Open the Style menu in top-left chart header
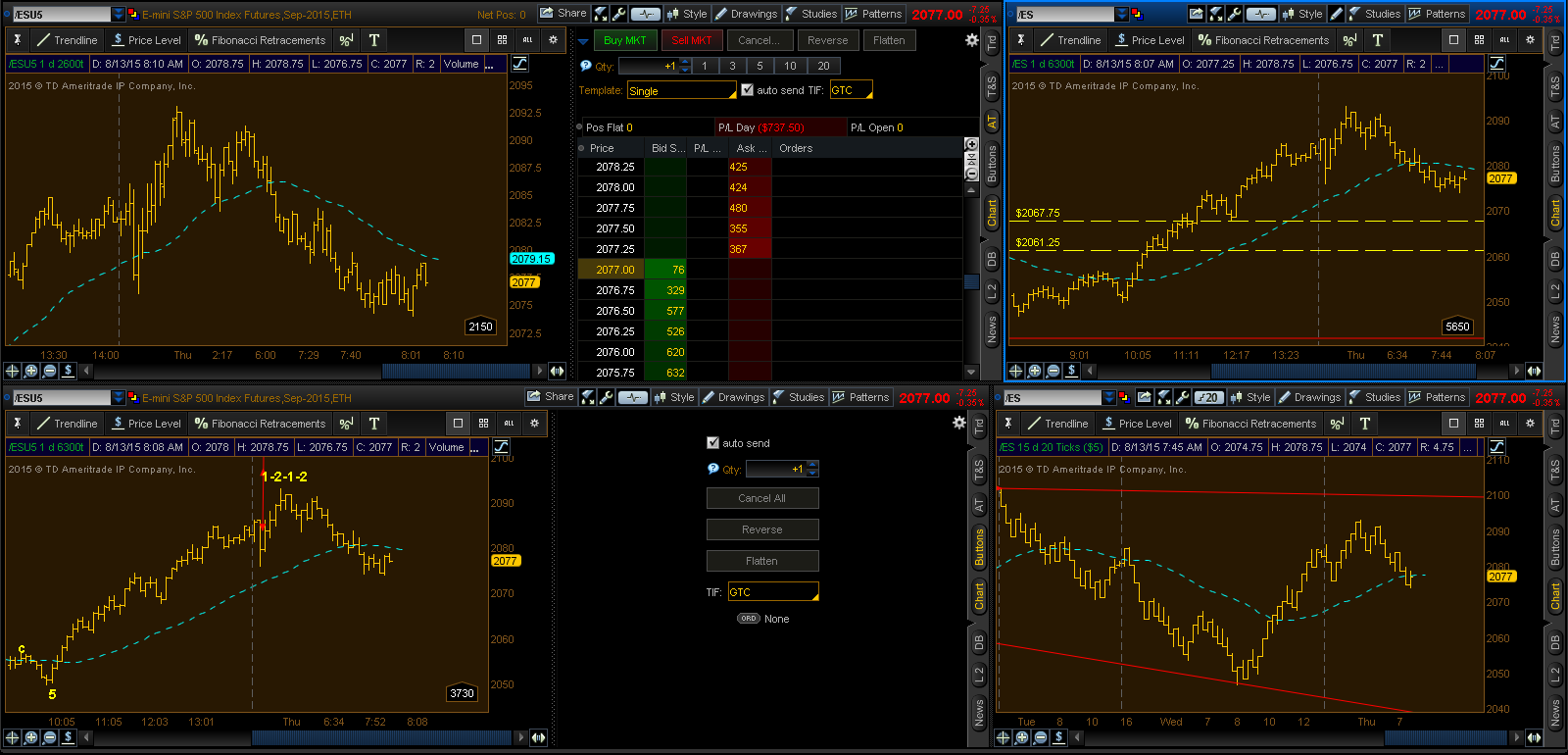Image resolution: width=1568 pixels, height=755 pixels. pos(687,14)
